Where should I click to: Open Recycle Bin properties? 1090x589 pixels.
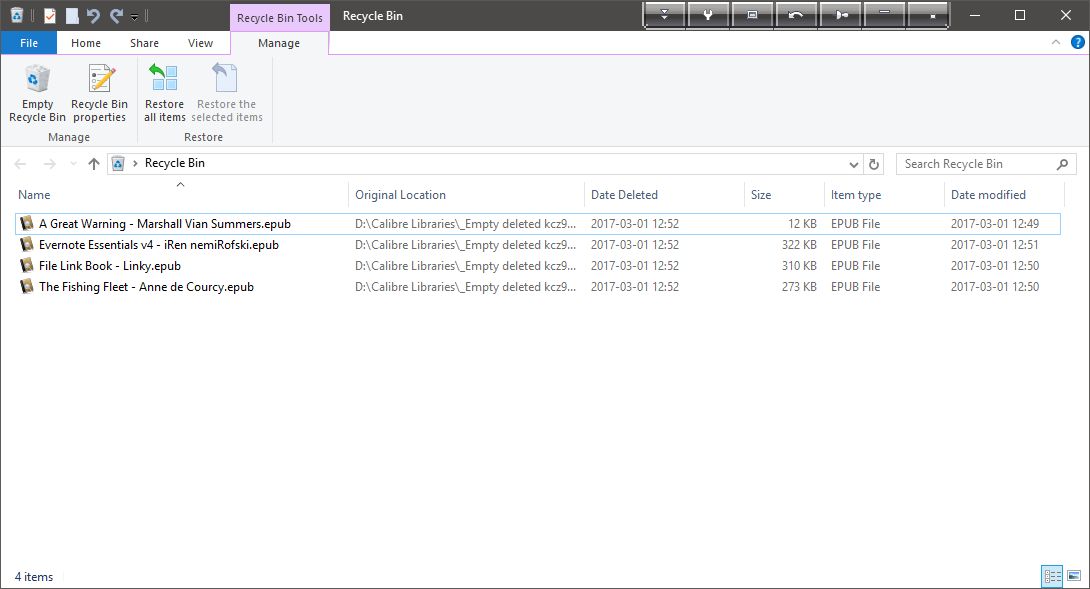99,93
